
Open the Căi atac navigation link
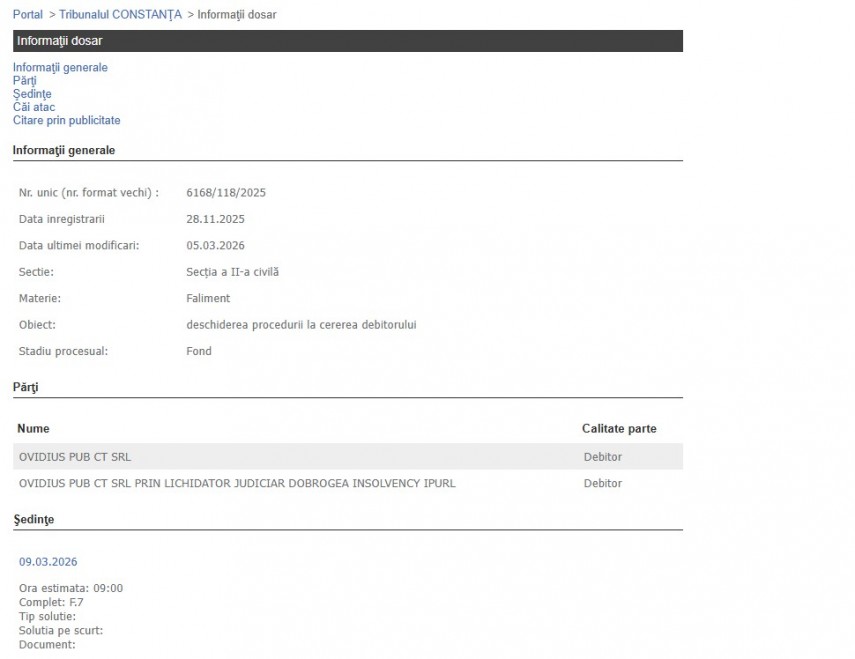click(34, 107)
